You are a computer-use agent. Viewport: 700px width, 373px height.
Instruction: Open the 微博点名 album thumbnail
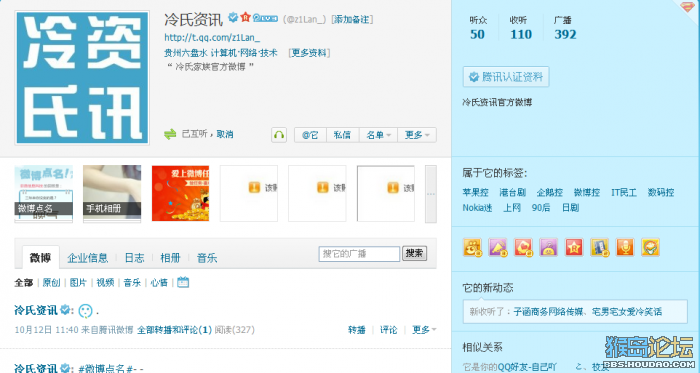[43, 194]
